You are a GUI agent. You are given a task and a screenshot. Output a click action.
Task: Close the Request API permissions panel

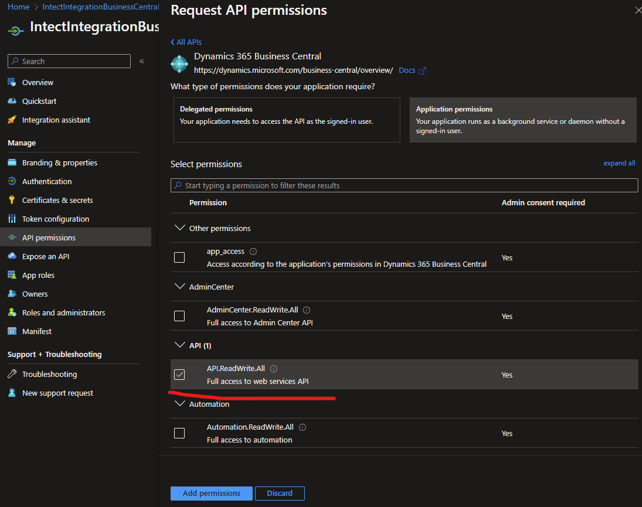(x=638, y=10)
